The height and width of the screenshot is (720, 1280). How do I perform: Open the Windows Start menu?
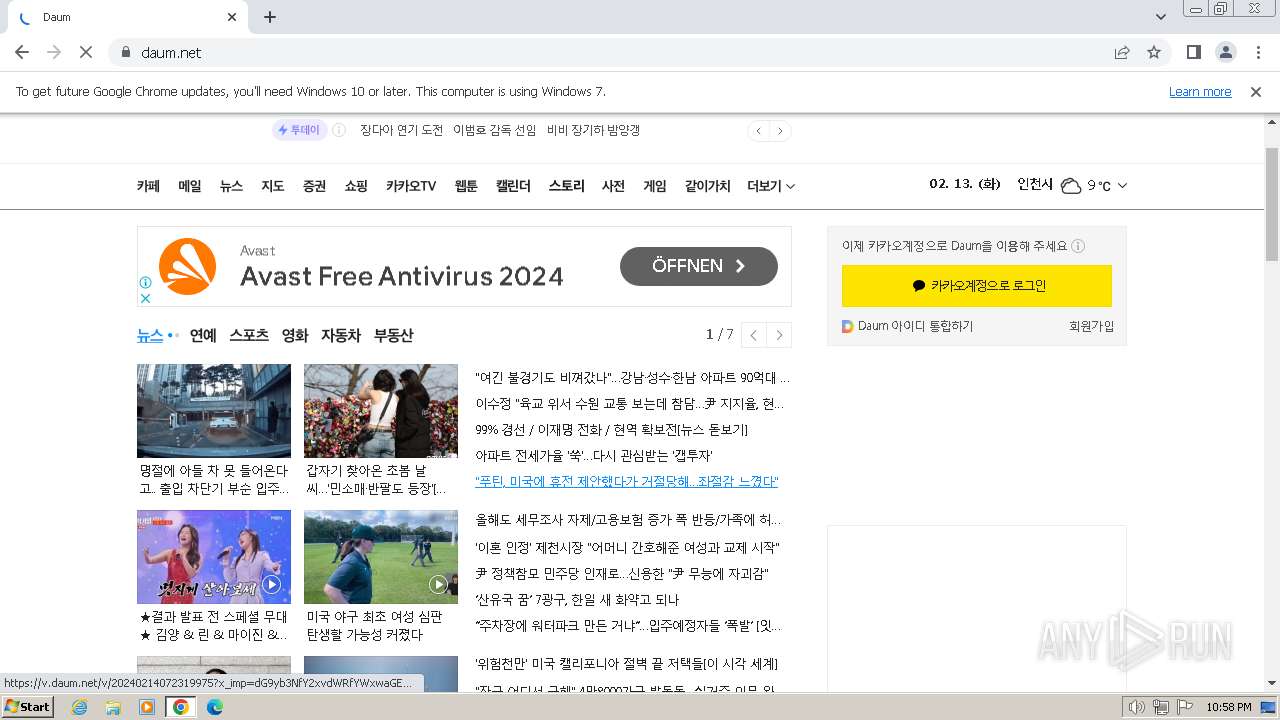click(28, 707)
